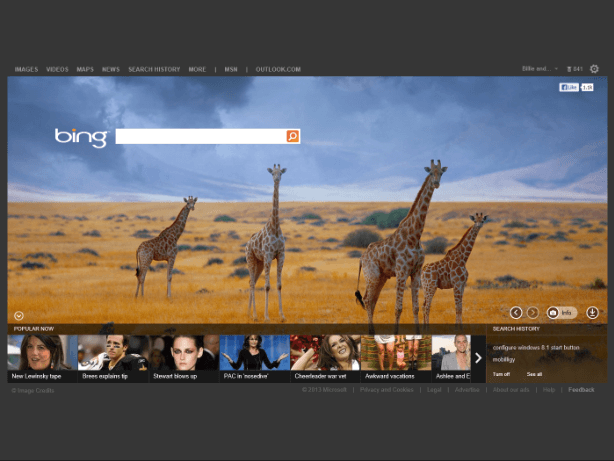Focus the Bing search box
The height and width of the screenshot is (461, 614).
pos(201,136)
